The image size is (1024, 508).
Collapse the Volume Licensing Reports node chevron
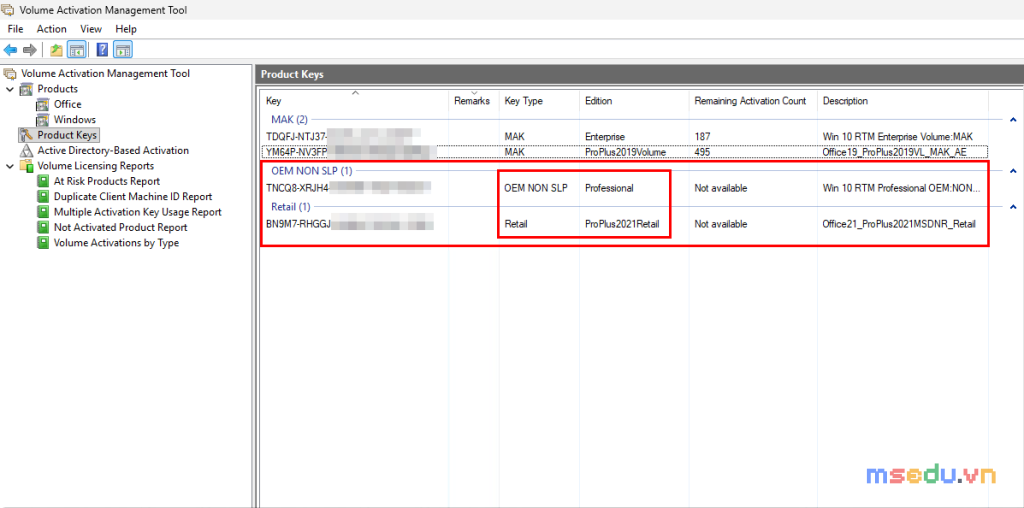[10, 166]
